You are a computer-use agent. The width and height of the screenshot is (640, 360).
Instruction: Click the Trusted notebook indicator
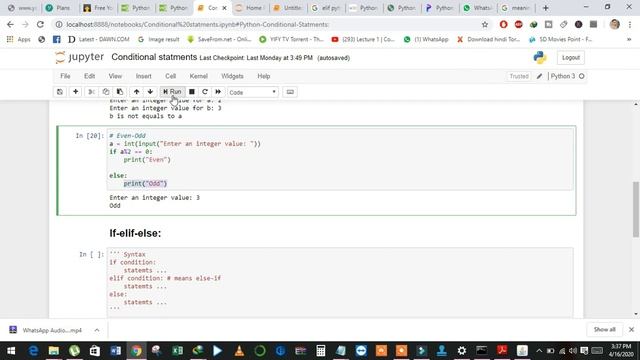tap(519, 76)
